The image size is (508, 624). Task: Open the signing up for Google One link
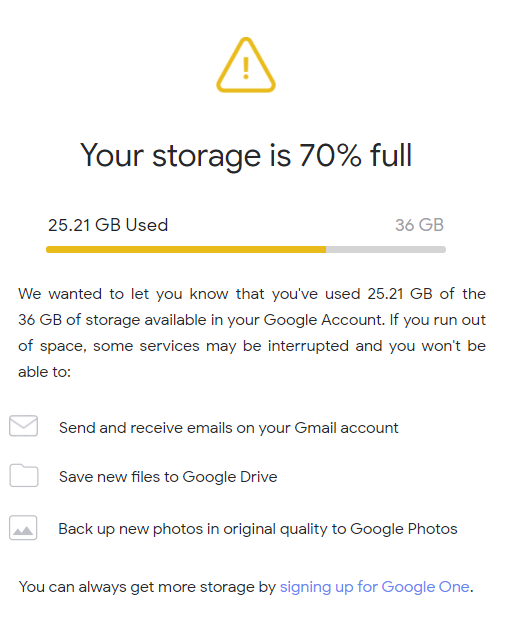(x=374, y=587)
